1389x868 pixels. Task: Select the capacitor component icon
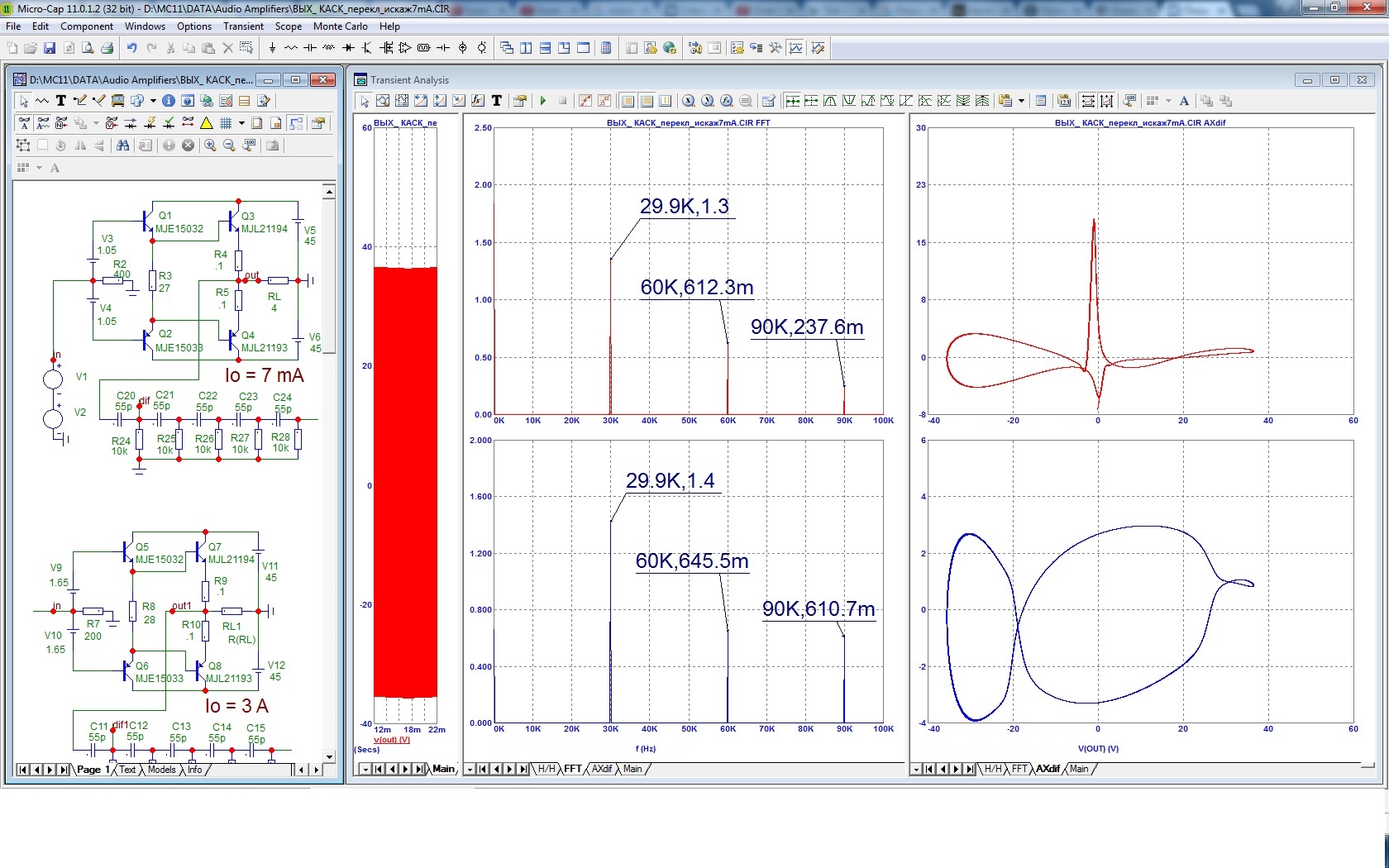coord(310,48)
